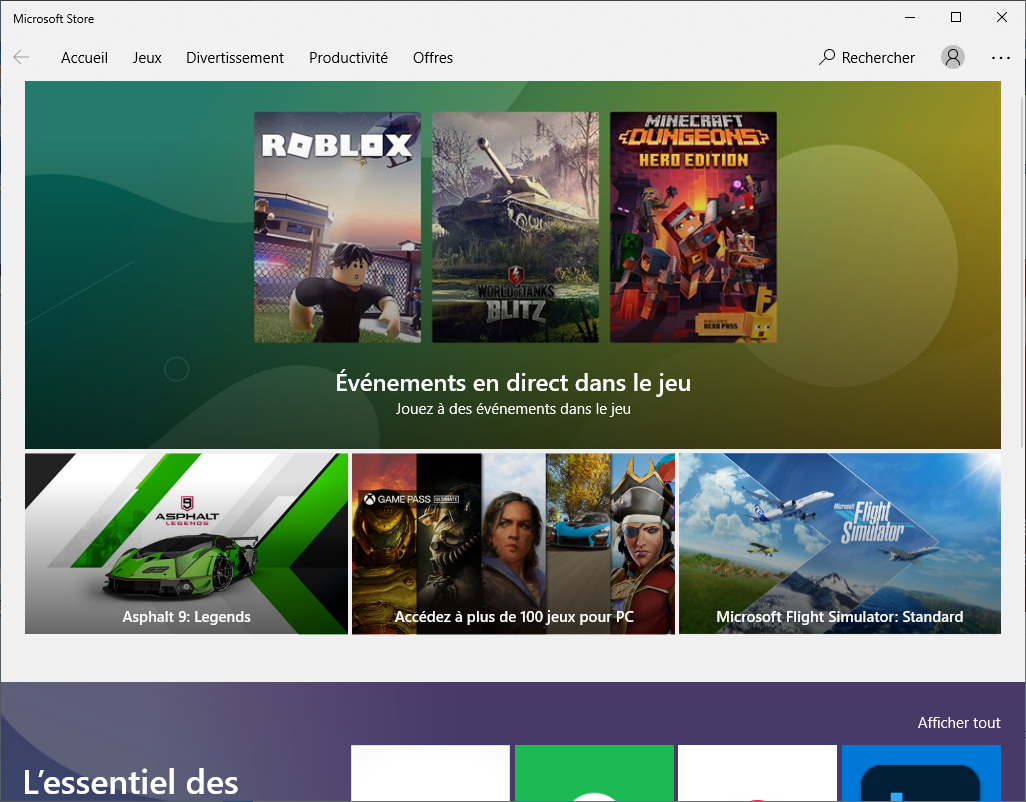
Task: Minimize the Microsoft Store window
Action: [x=910, y=18]
